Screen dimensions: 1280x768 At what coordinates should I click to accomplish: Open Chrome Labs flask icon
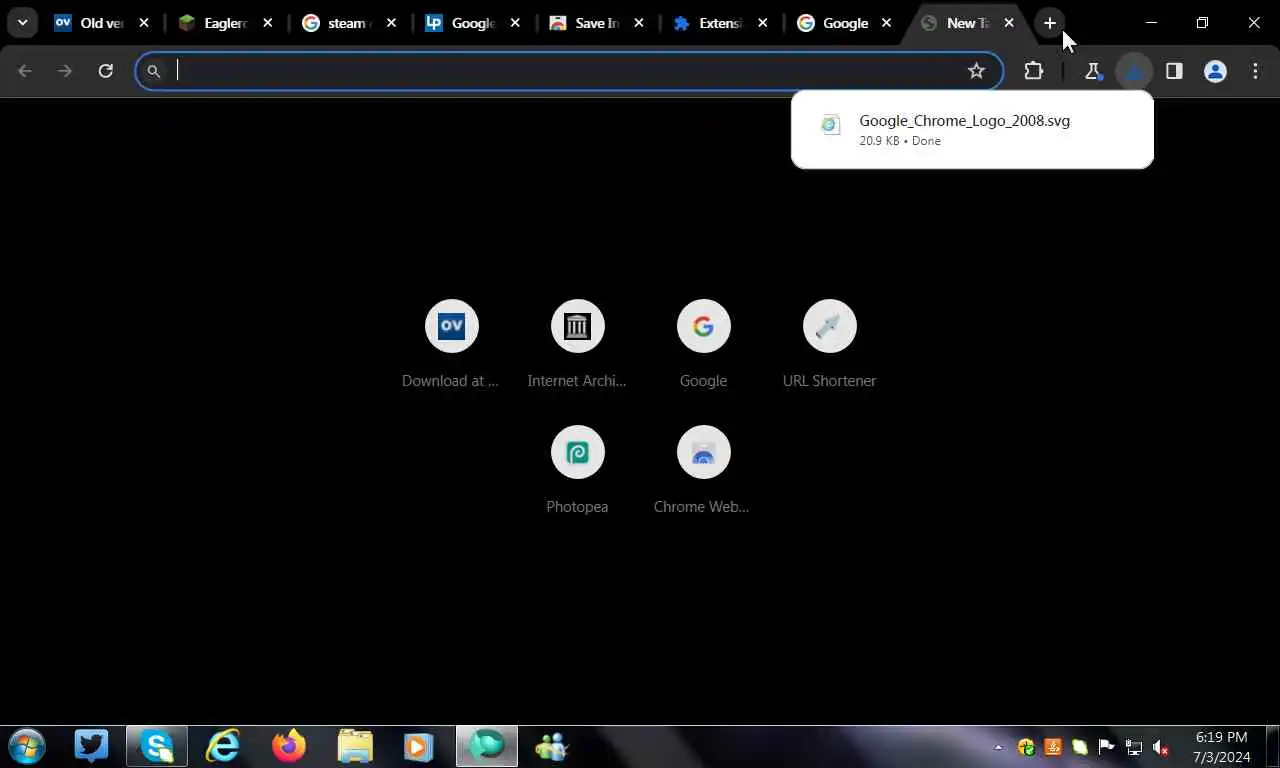(x=1093, y=71)
